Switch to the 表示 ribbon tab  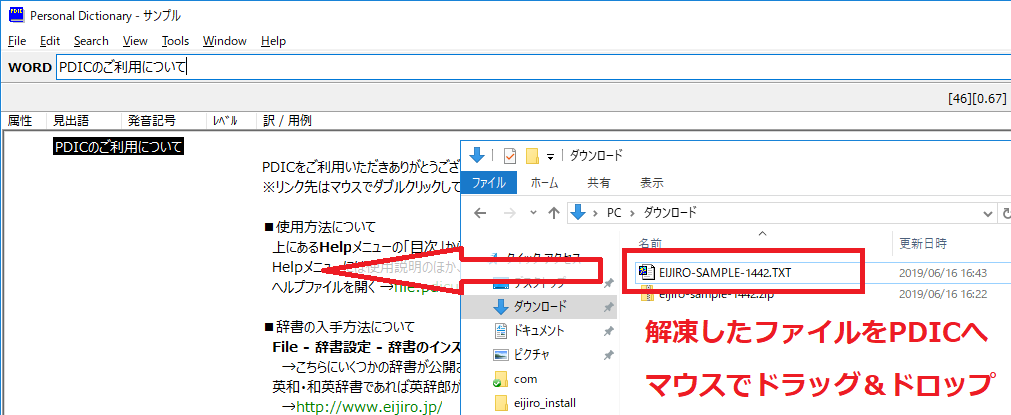click(x=652, y=183)
